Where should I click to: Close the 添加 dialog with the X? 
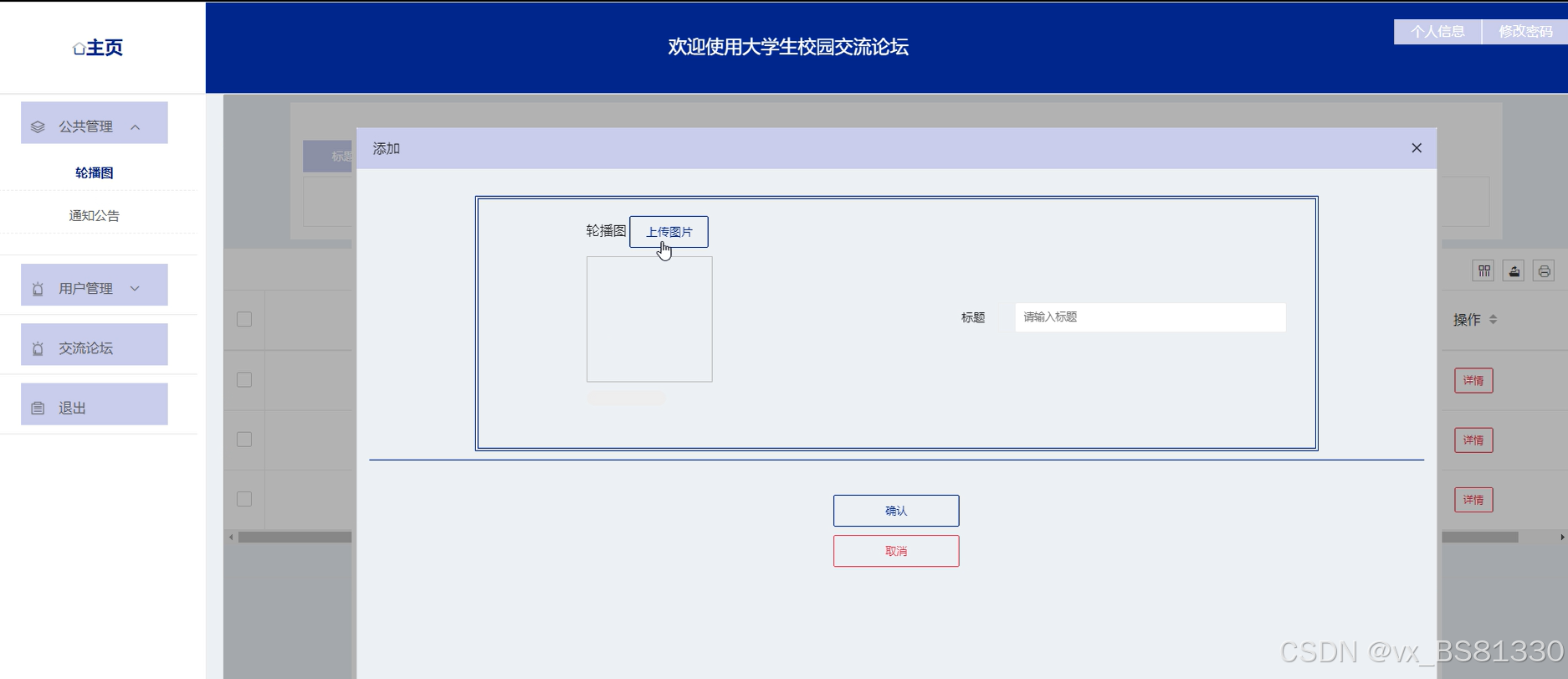pyautogui.click(x=1417, y=148)
